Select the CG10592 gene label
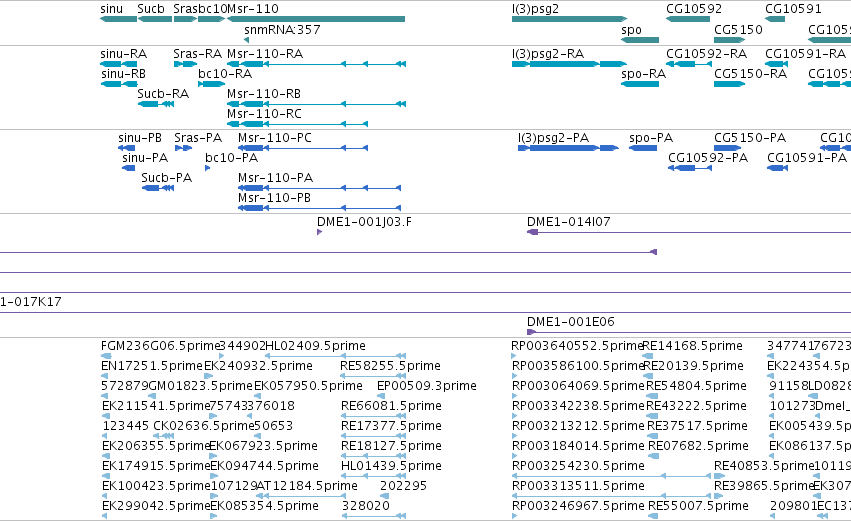Viewport: 851px width, 521px height. 694,9
